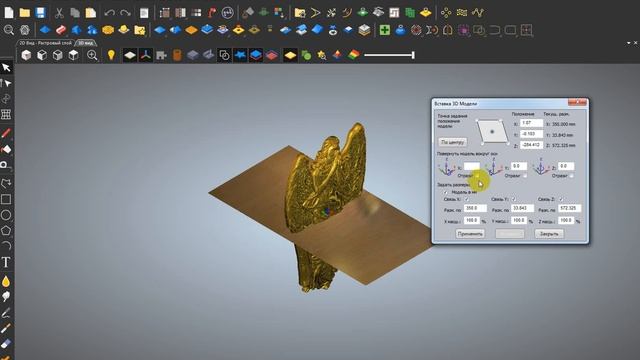This screenshot has width=640, height=360.
Task: Click the По центру button
Action: pos(453,142)
